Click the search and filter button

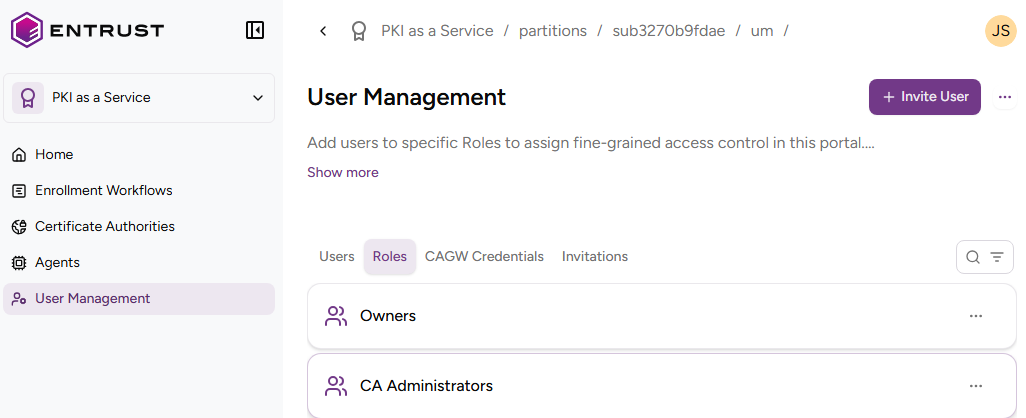[985, 257]
